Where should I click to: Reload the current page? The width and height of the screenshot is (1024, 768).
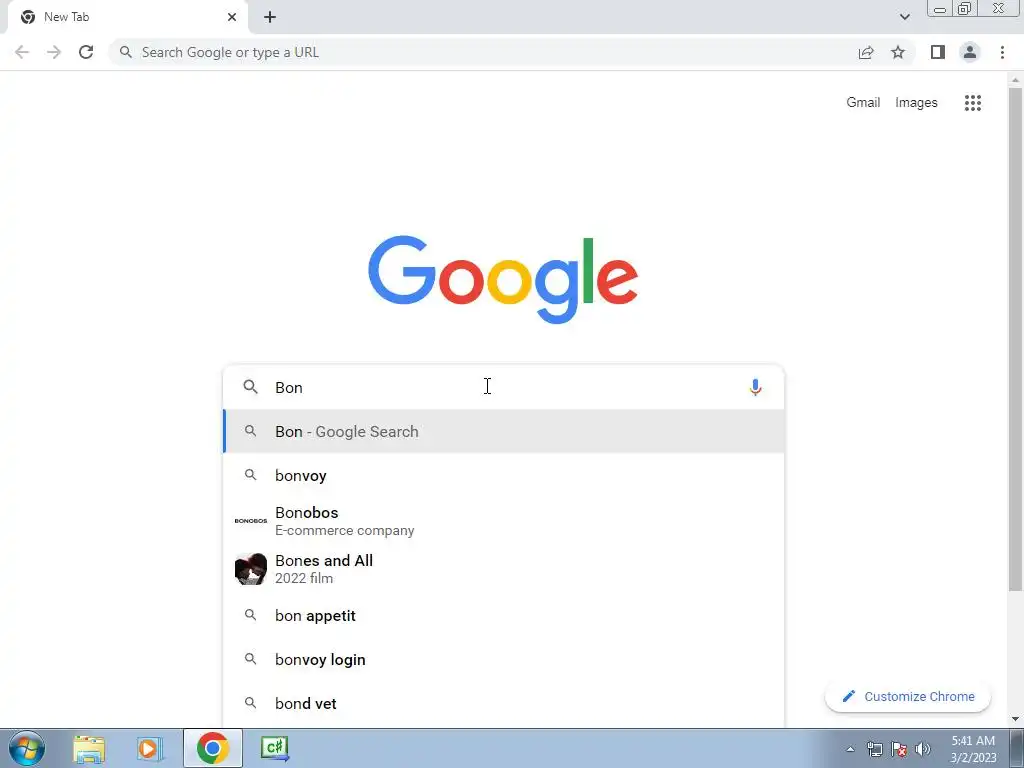86,52
